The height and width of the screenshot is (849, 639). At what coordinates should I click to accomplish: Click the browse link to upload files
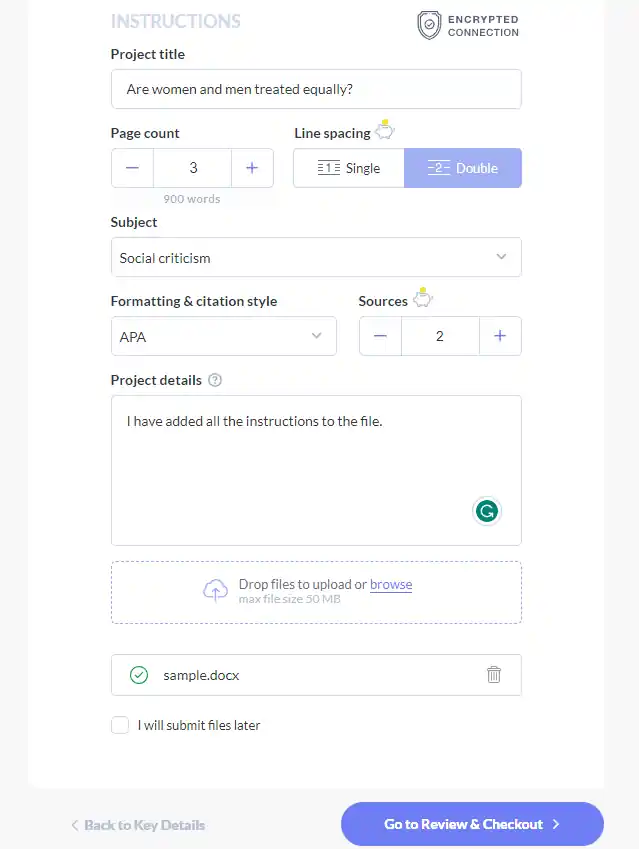coord(391,585)
